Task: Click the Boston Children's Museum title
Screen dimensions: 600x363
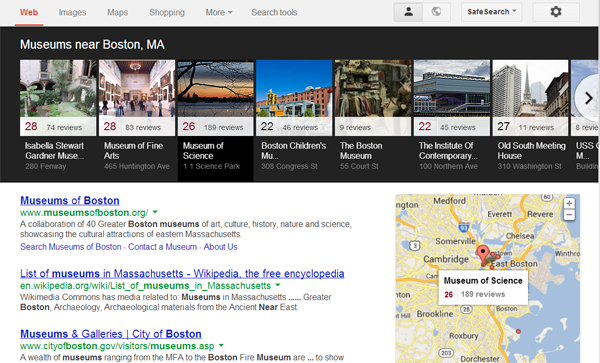Action: click(293, 151)
